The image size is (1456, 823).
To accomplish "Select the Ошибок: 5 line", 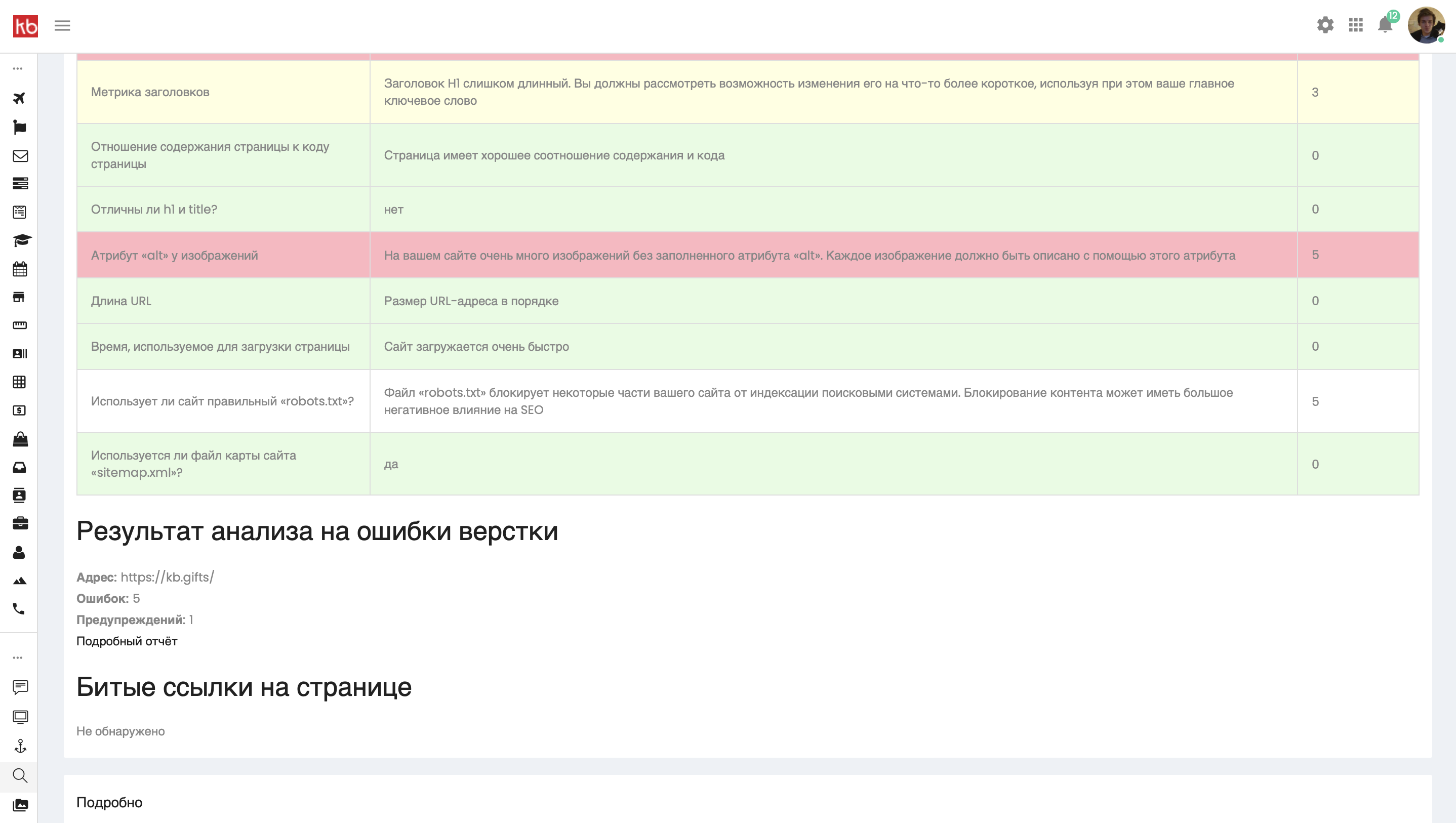I will coord(108,599).
